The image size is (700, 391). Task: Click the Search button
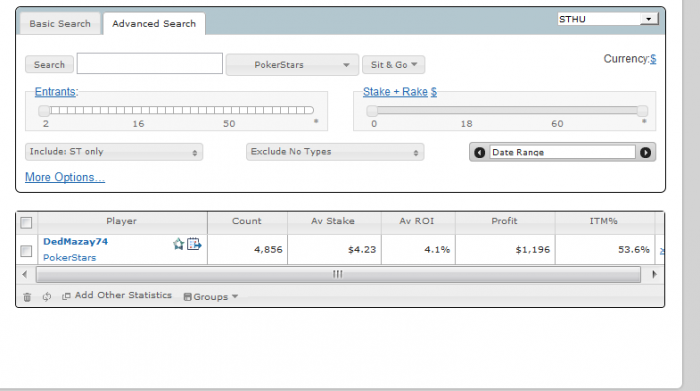[x=49, y=65]
